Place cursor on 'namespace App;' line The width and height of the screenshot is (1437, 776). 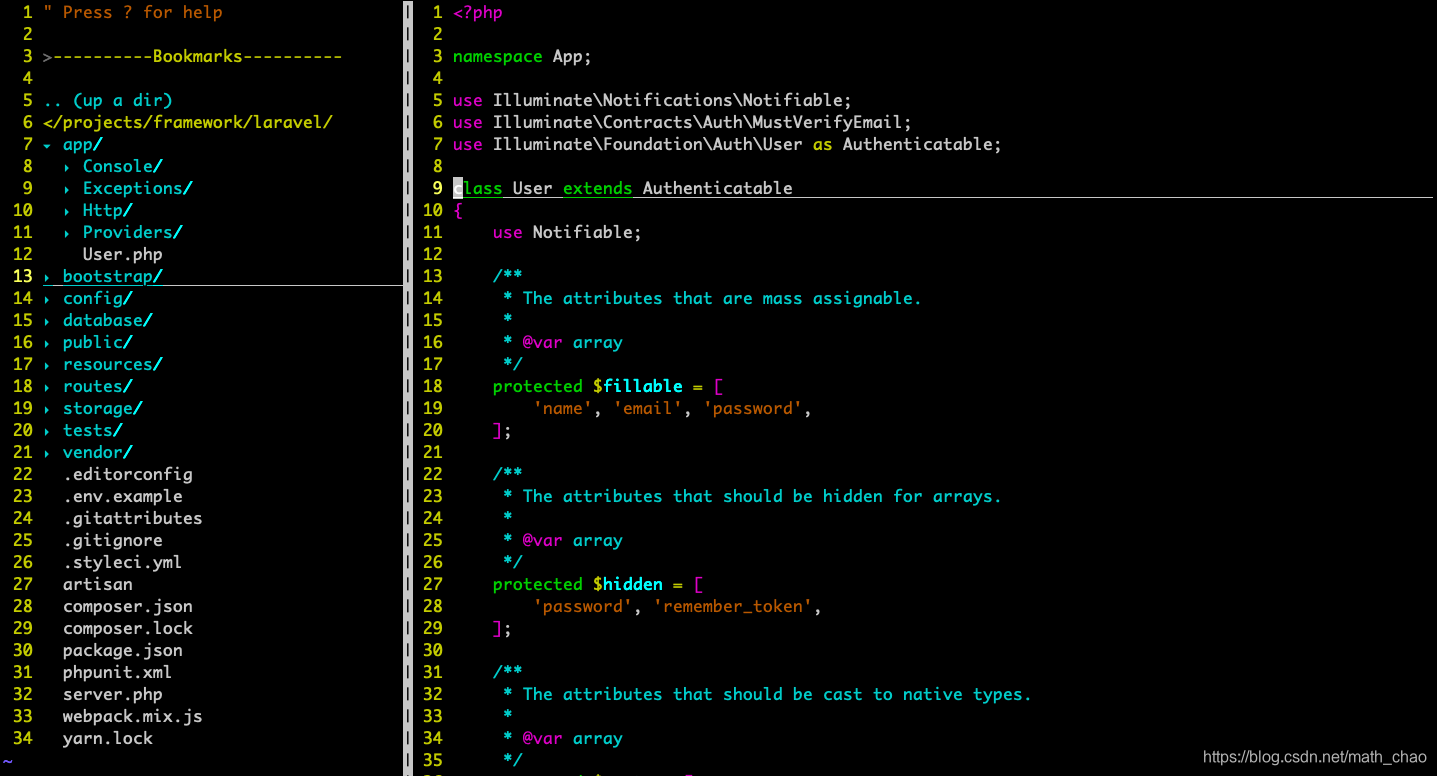pos(522,57)
